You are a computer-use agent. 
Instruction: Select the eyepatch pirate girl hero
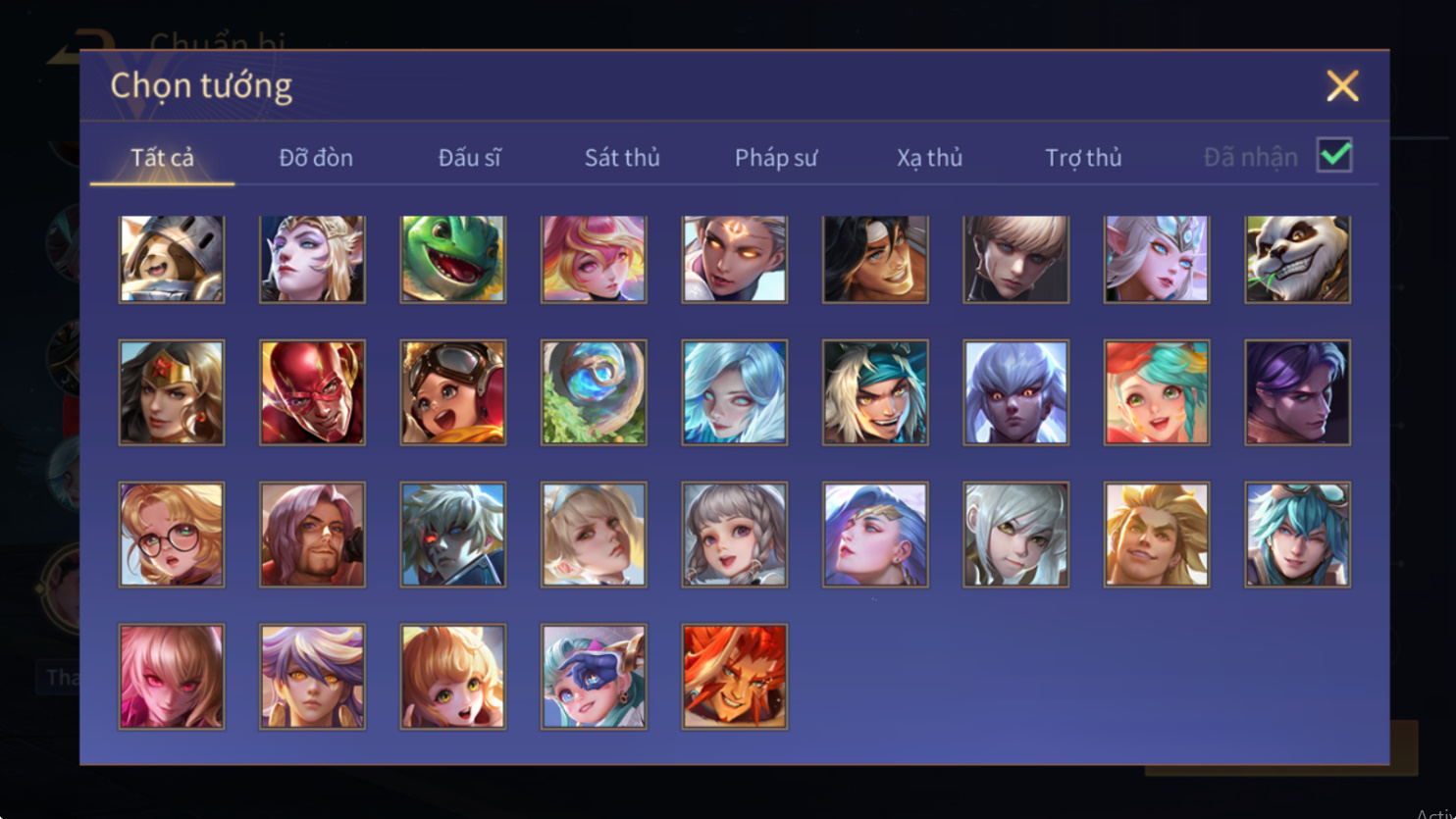click(x=594, y=677)
